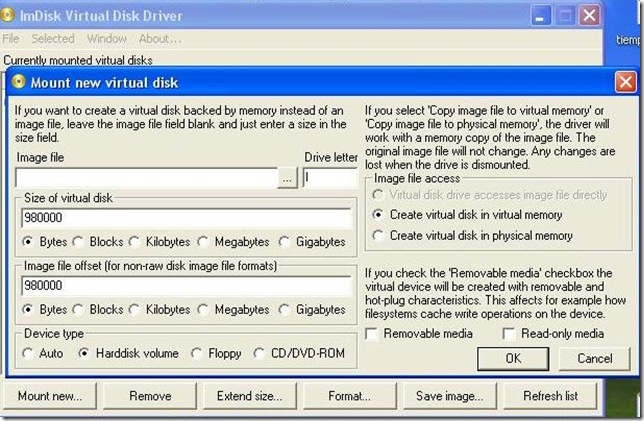Viewport: 644px width, 421px height.
Task: Browse for image file with the '...' button
Action: tap(288, 178)
